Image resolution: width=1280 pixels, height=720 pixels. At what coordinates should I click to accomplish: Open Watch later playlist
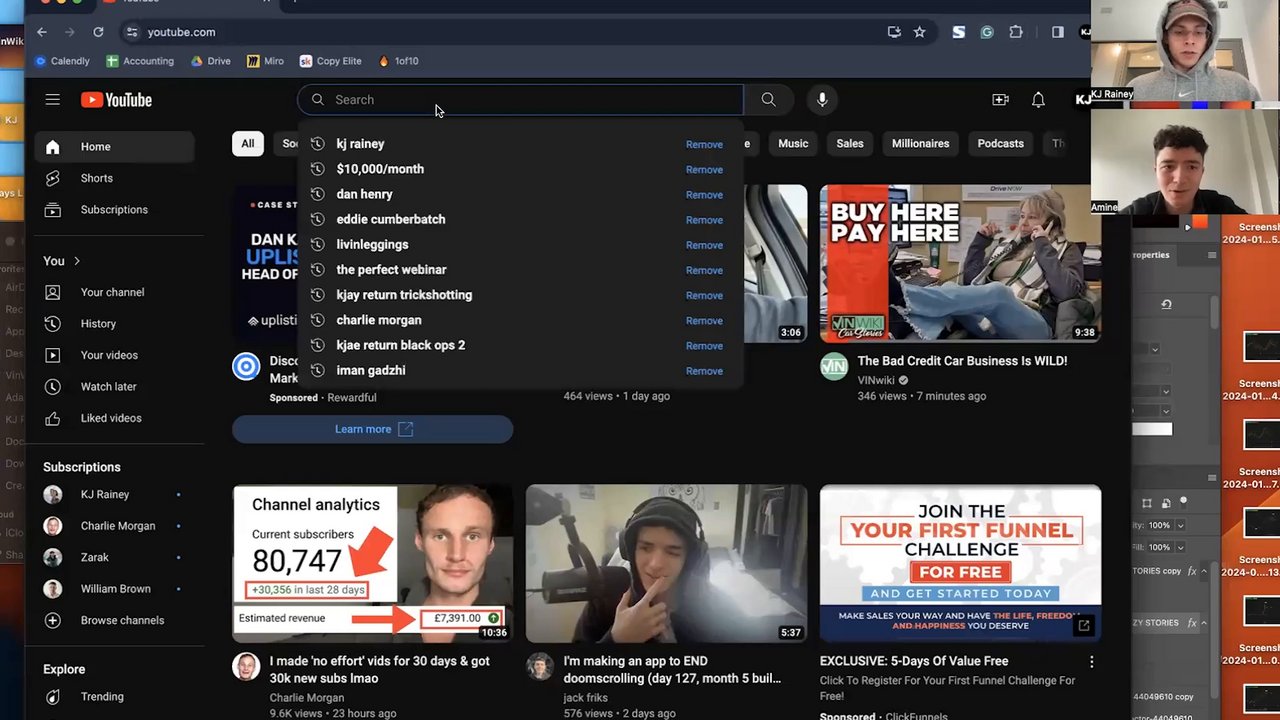[114, 387]
